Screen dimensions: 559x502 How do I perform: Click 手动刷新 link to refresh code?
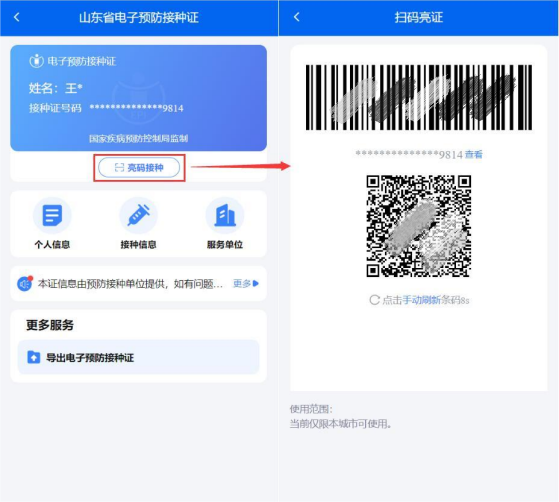[421, 300]
